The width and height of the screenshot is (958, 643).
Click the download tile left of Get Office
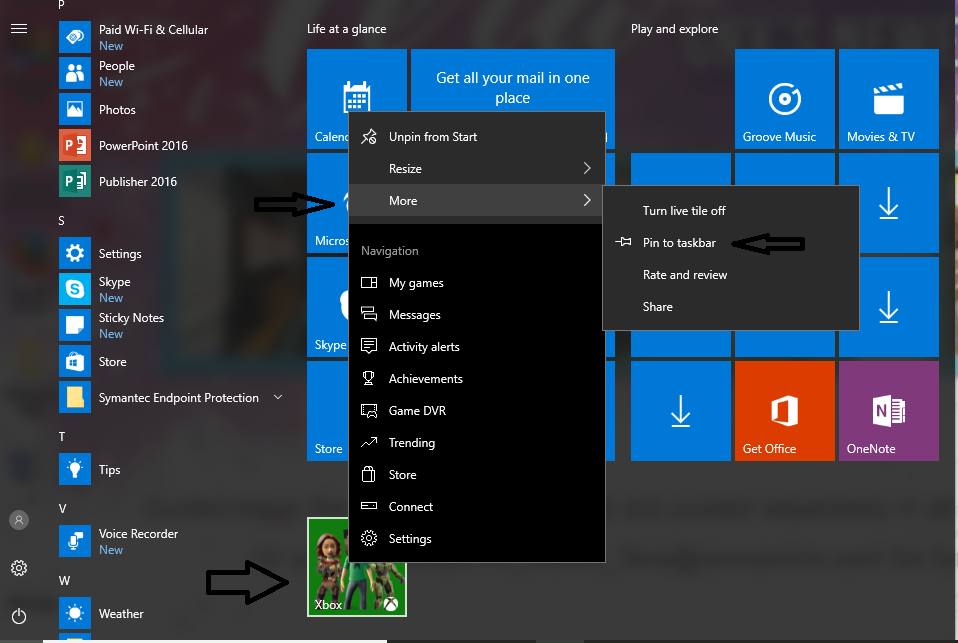coord(681,411)
